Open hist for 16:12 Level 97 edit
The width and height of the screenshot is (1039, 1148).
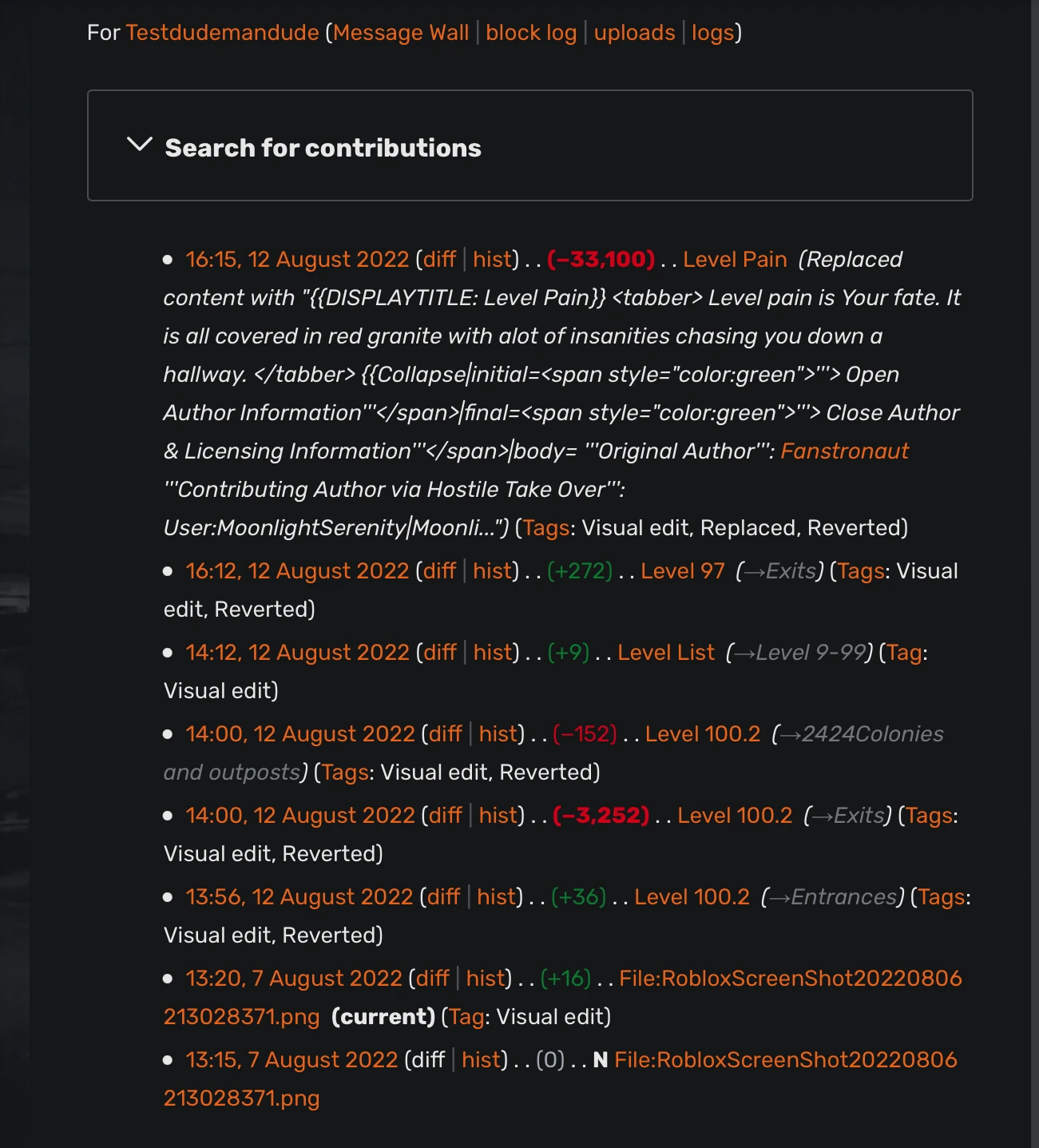pos(492,571)
